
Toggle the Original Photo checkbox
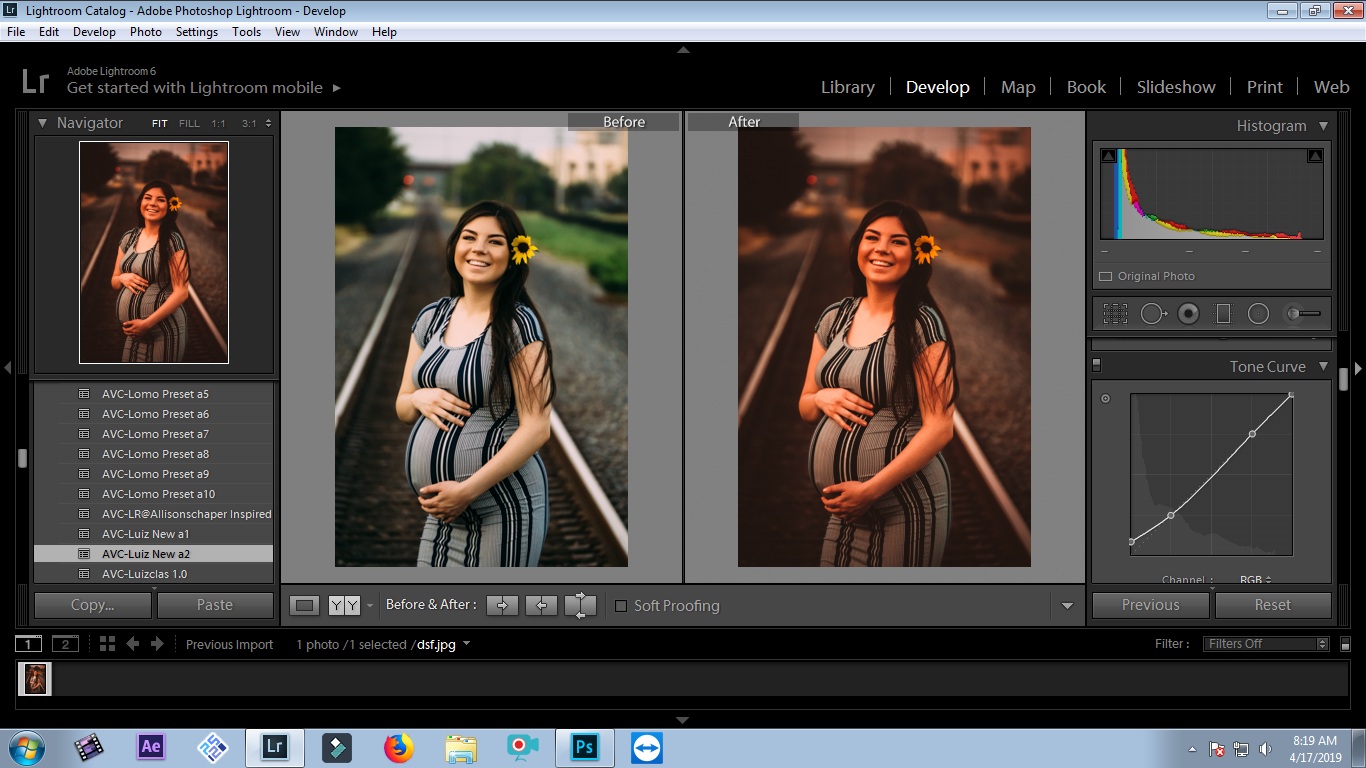1106,276
